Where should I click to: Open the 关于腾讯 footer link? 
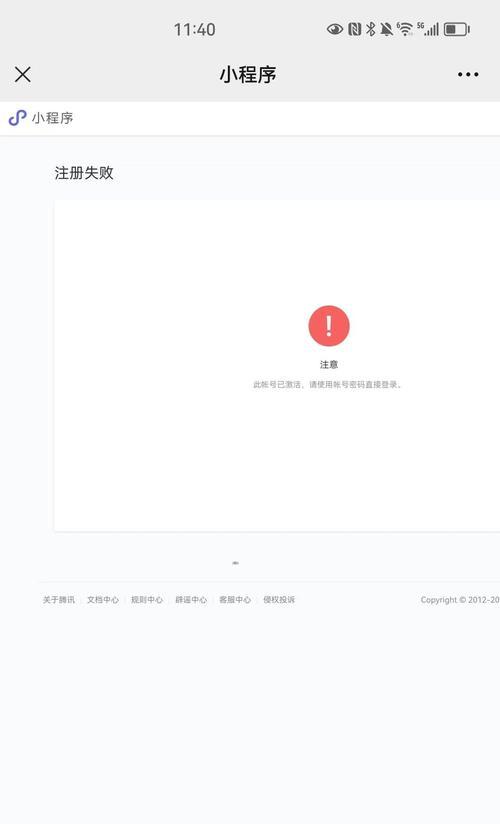59,600
